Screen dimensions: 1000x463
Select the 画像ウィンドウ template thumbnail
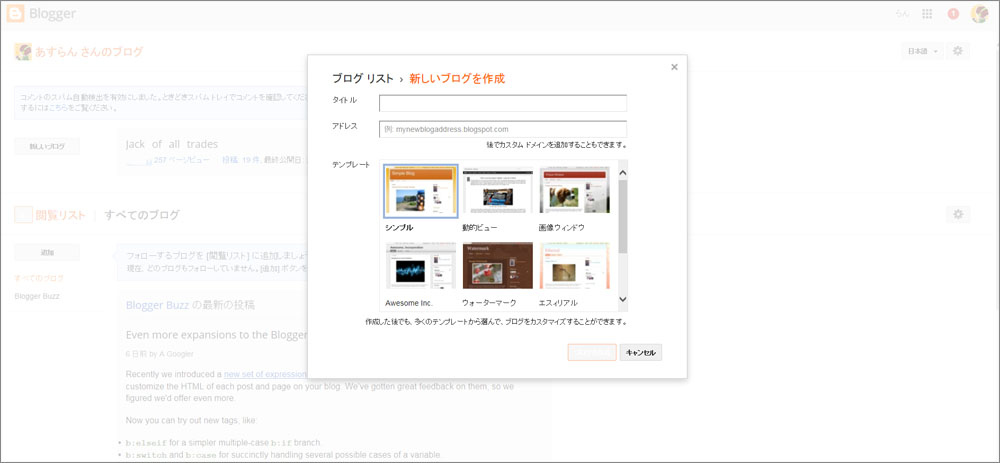click(x=575, y=190)
